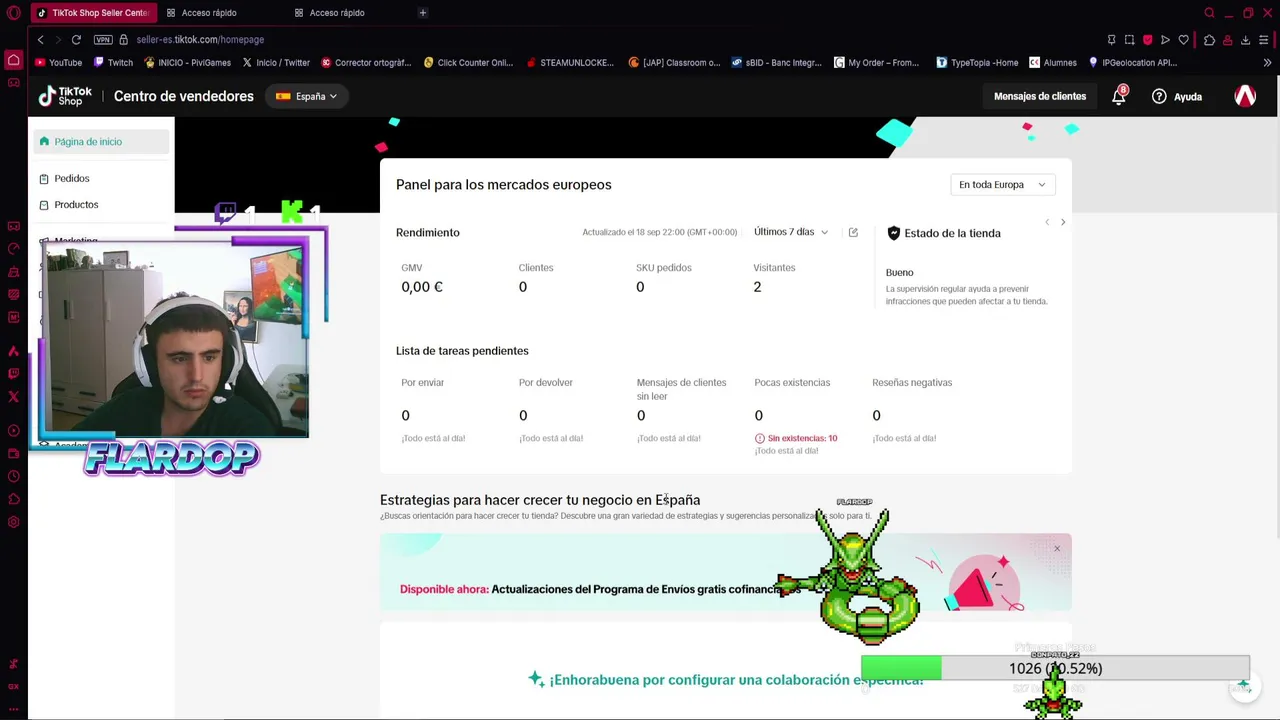Switch to the TikTok Shop Seller Center tab
The width and height of the screenshot is (1280, 720).
[94, 13]
